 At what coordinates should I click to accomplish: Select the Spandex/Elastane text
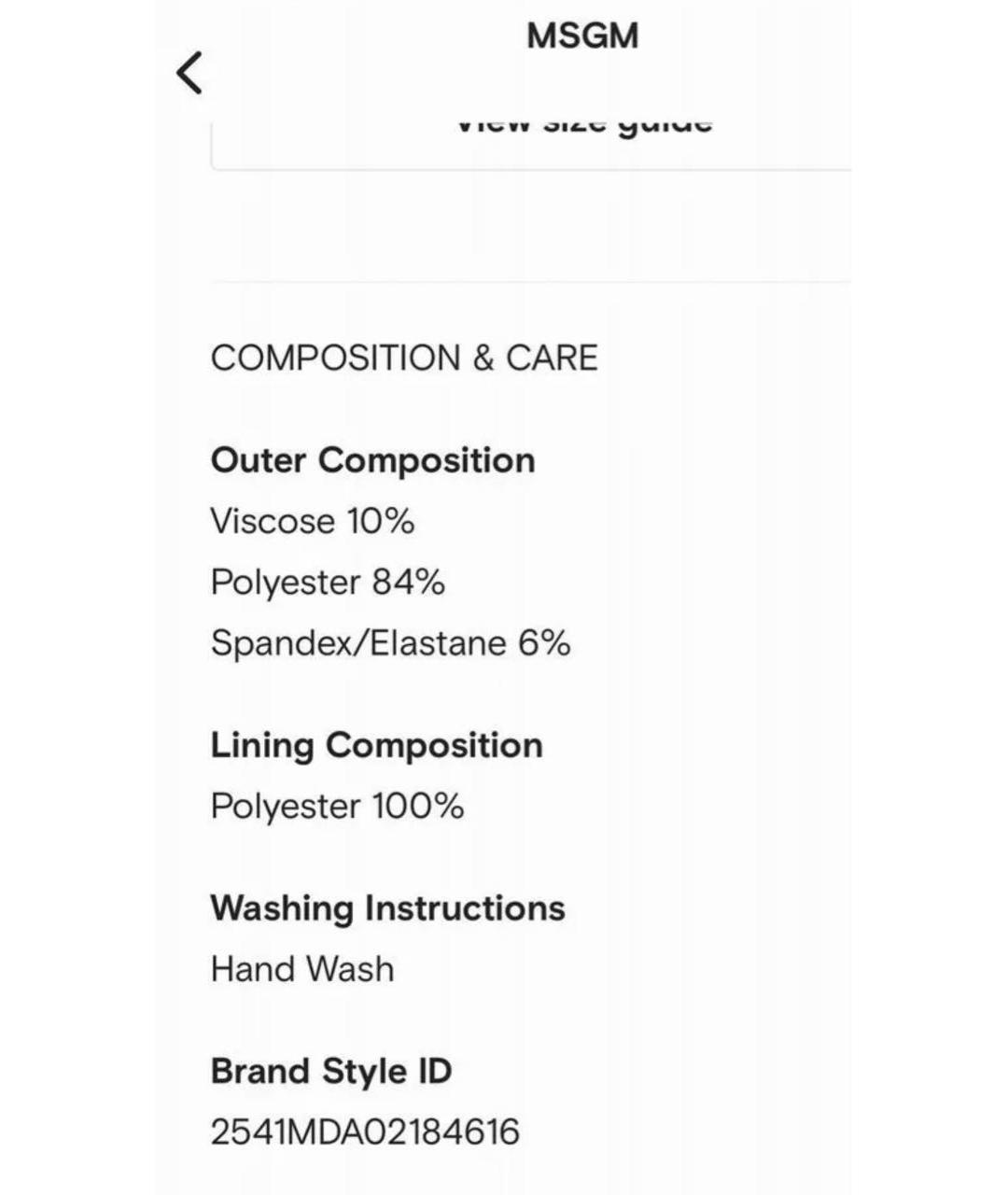point(358,643)
